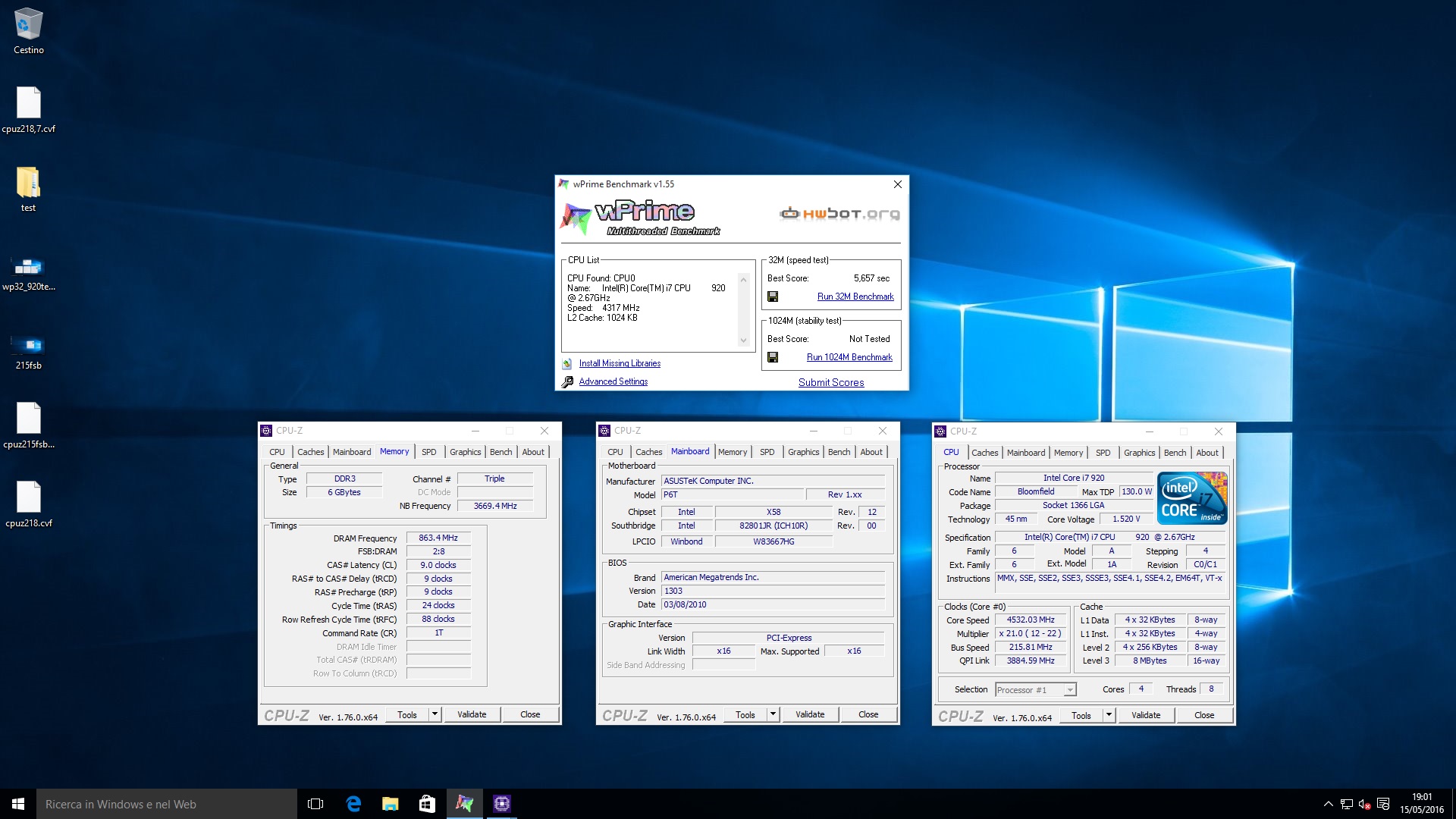This screenshot has height=819, width=1456.
Task: Open the network status tray icon
Action: click(1346, 804)
